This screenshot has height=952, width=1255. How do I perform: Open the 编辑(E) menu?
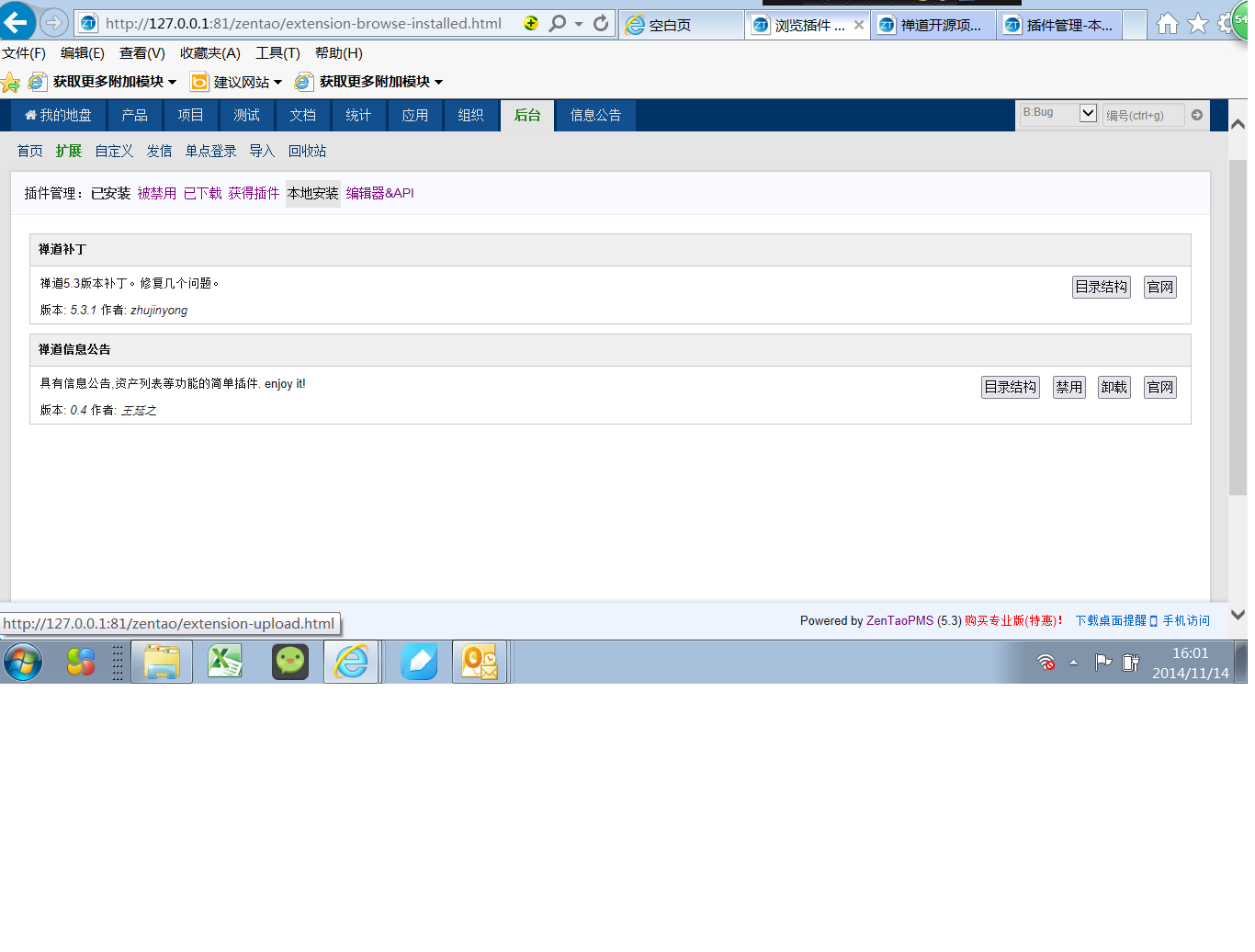[83, 53]
